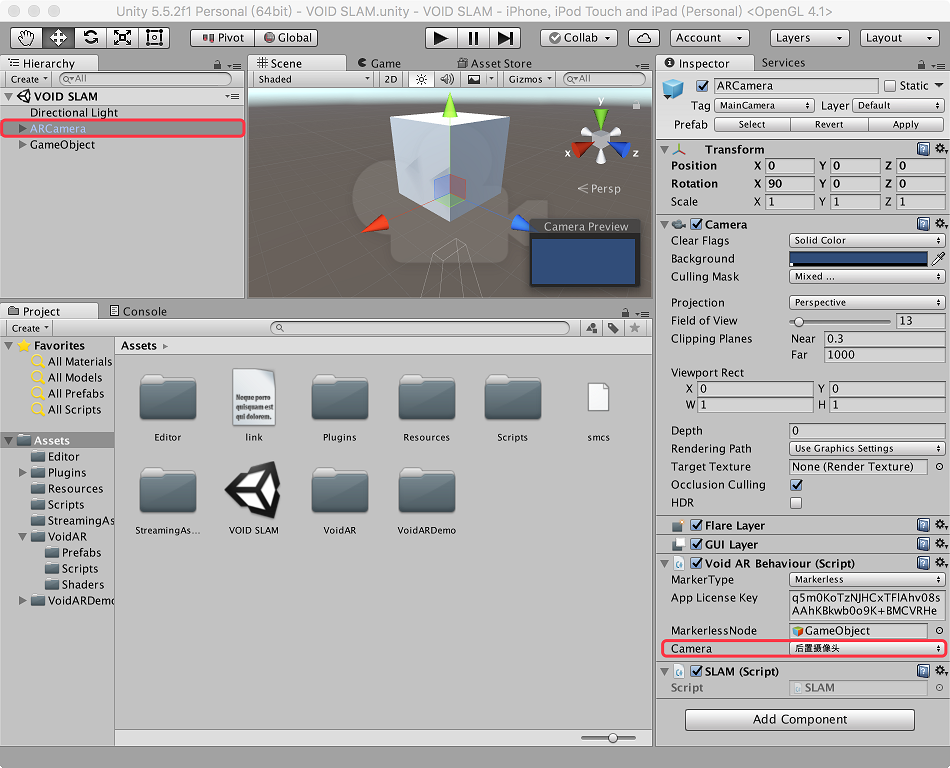Open Target Texture object picker
This screenshot has width=950, height=768.
click(939, 466)
